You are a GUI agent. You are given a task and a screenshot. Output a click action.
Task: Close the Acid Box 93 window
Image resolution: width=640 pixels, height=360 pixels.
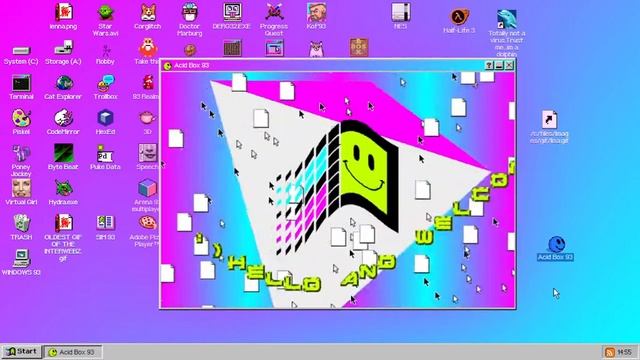pyautogui.click(x=509, y=65)
